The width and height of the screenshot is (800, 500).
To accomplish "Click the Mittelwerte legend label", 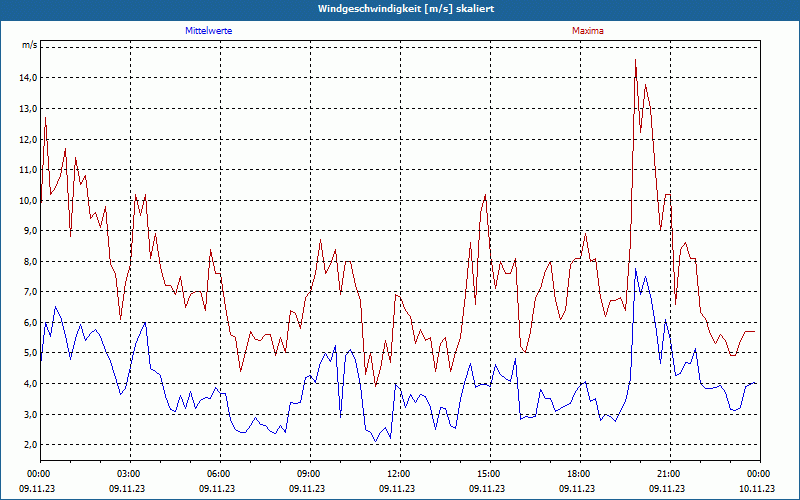I will click(x=209, y=31).
